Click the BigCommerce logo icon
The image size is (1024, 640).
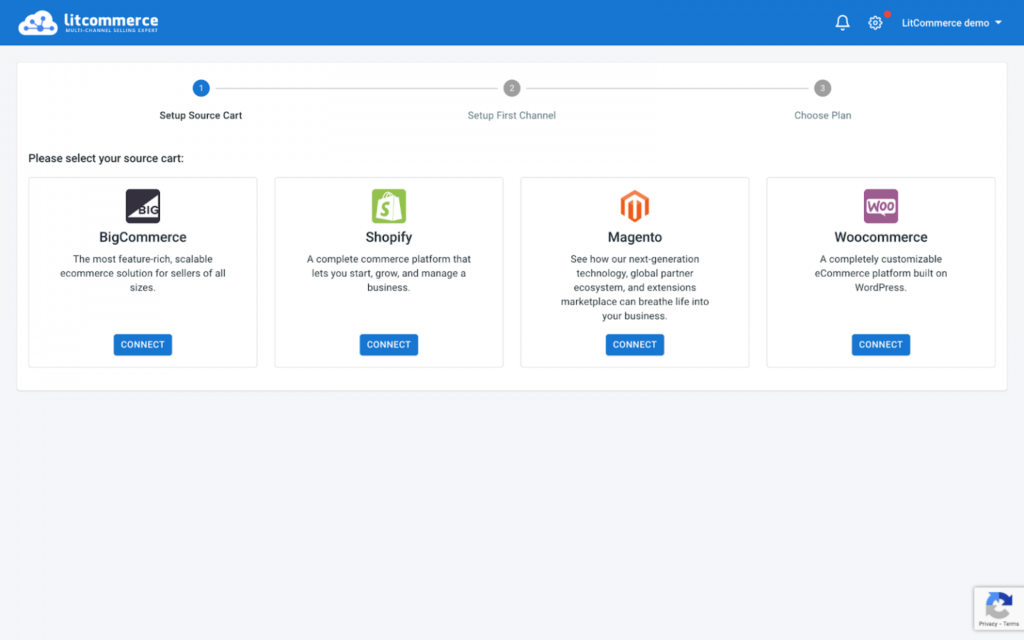143,206
